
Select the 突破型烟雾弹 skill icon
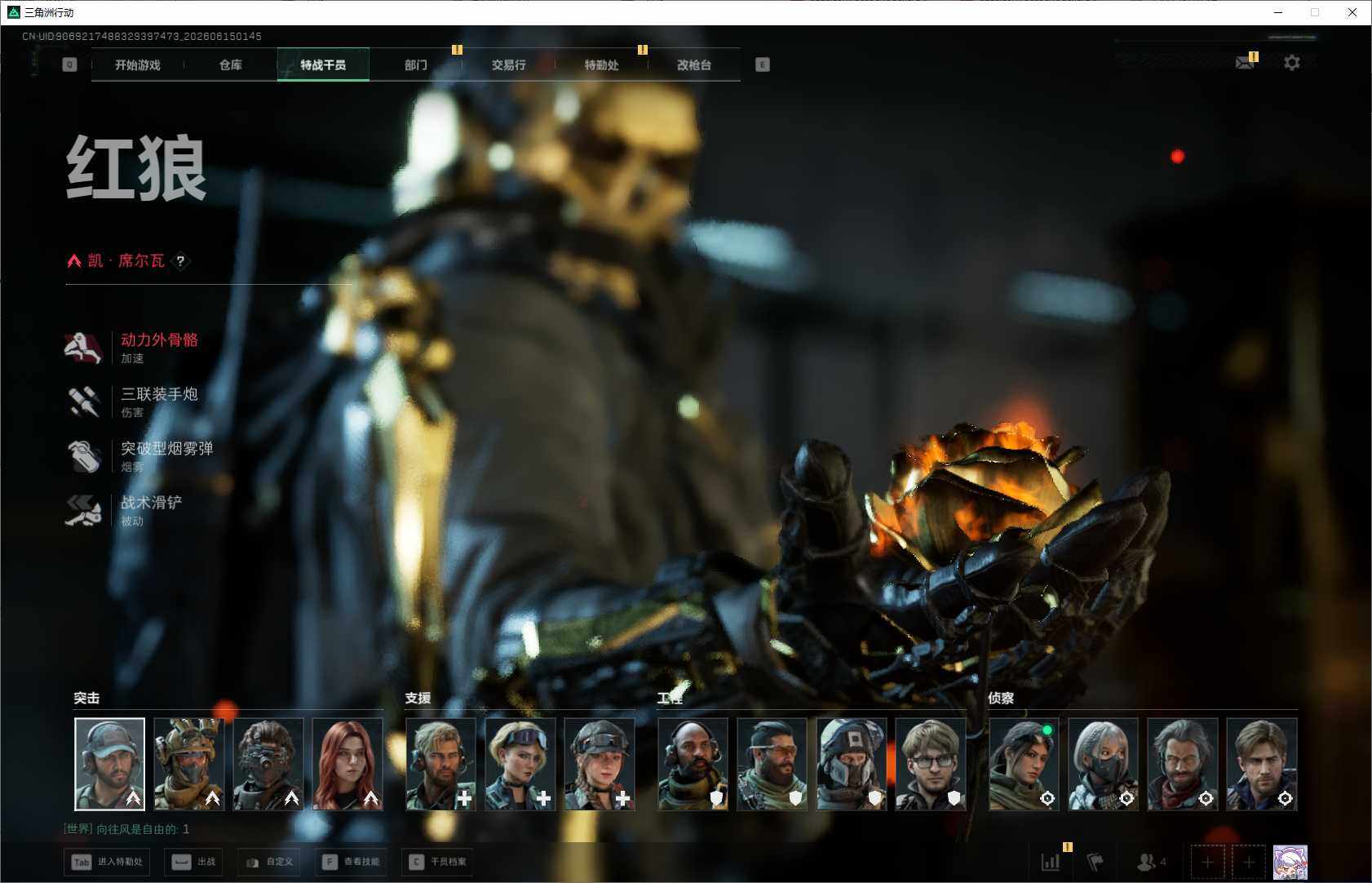click(83, 456)
